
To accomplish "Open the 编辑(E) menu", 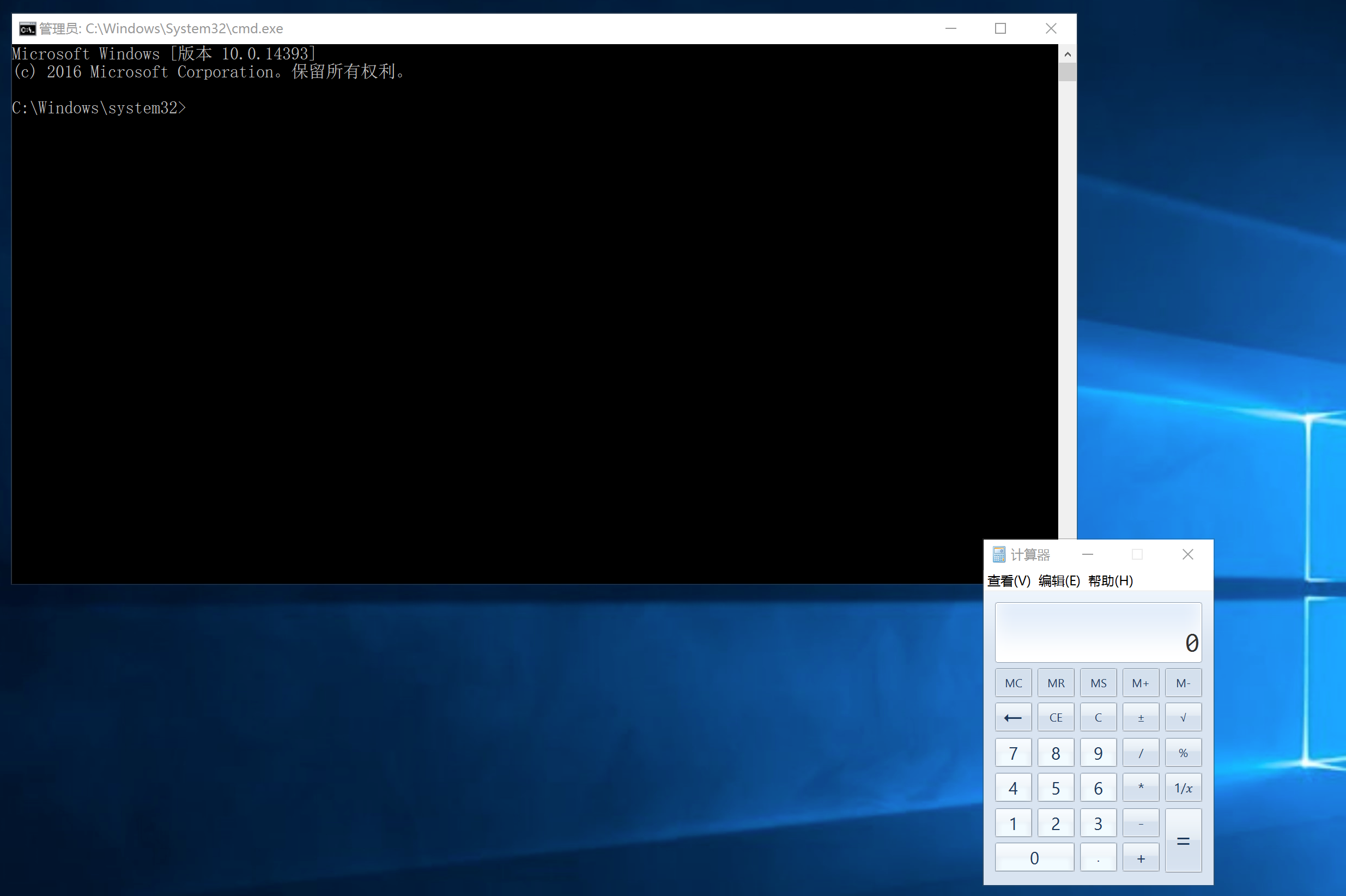I will click(x=1059, y=580).
